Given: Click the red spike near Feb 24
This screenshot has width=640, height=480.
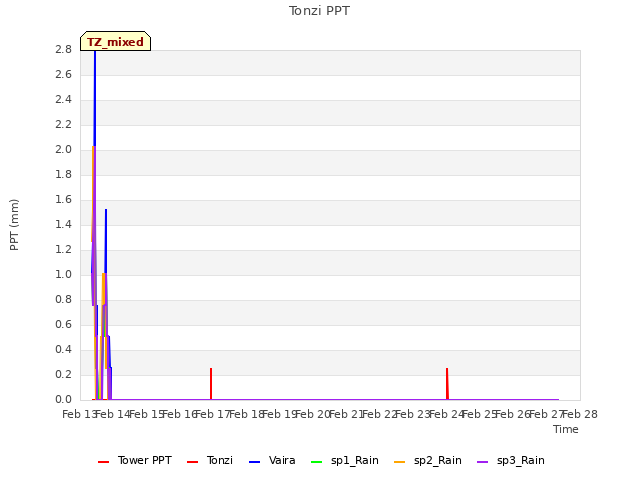Looking at the screenshot, I should (447, 384).
